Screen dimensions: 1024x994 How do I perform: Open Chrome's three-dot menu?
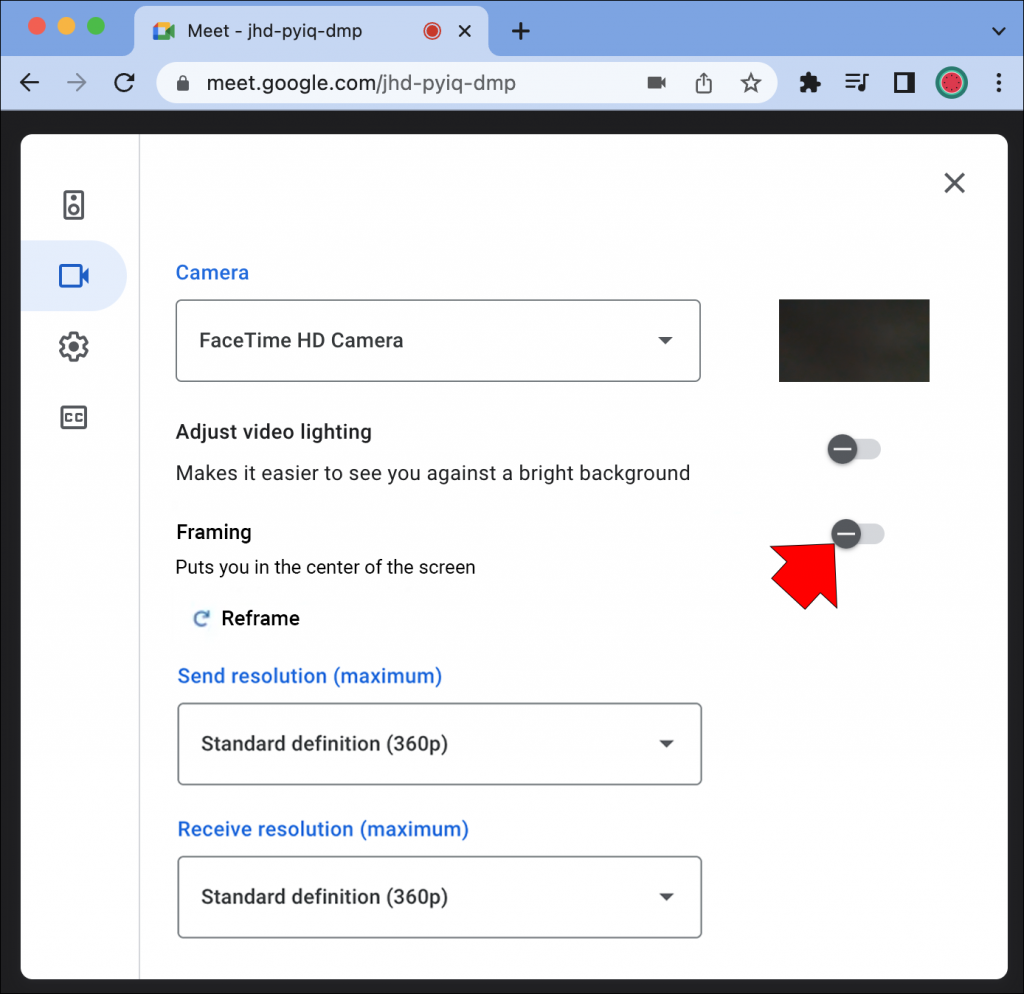coord(999,83)
